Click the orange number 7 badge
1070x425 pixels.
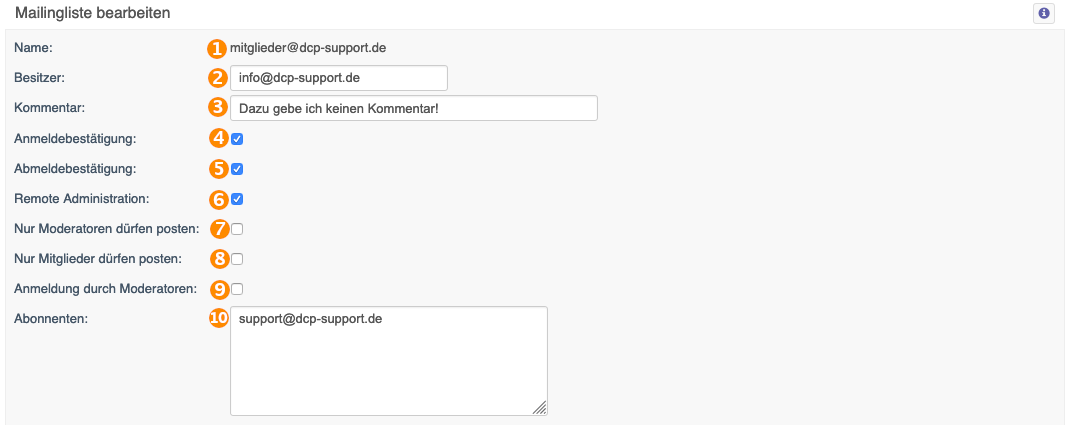[x=217, y=229]
